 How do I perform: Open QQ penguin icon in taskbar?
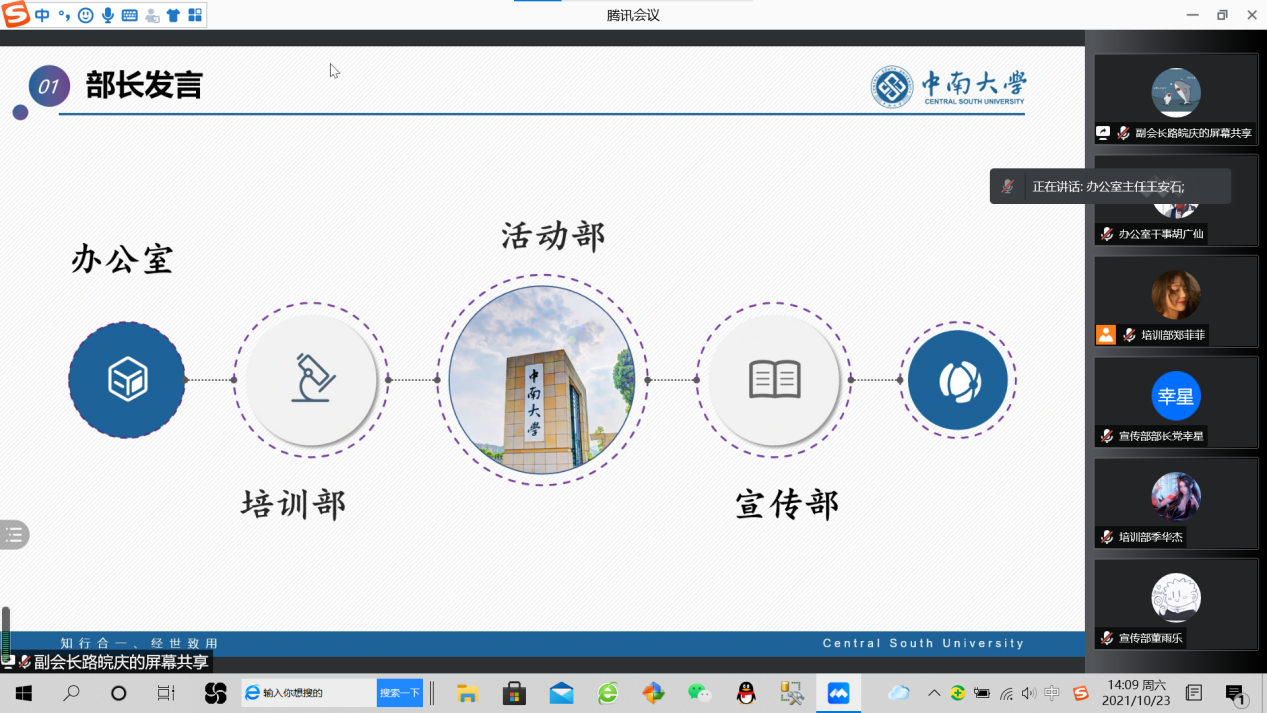point(745,693)
